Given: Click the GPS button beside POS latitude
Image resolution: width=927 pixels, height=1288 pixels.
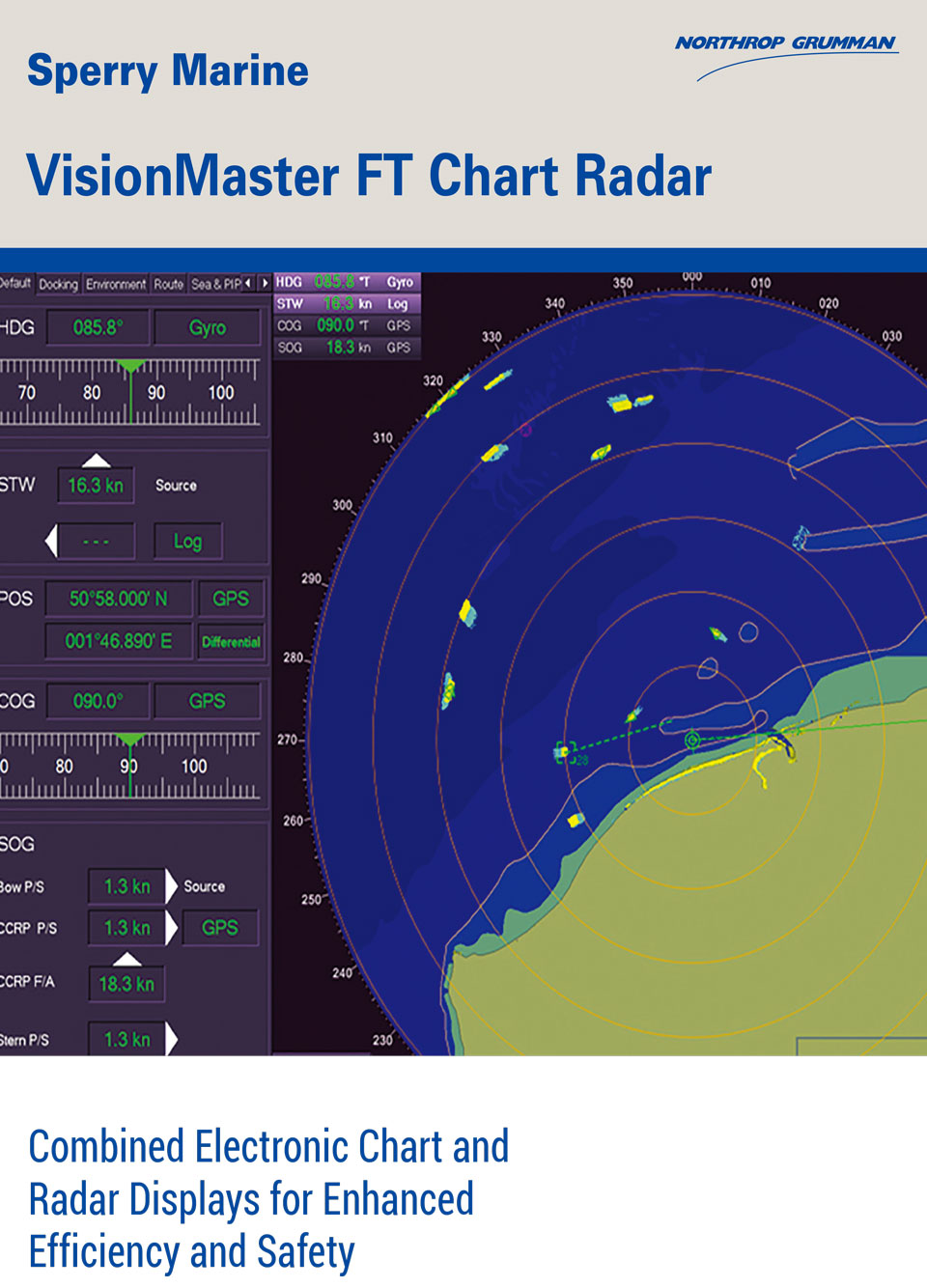Looking at the screenshot, I should point(230,599).
